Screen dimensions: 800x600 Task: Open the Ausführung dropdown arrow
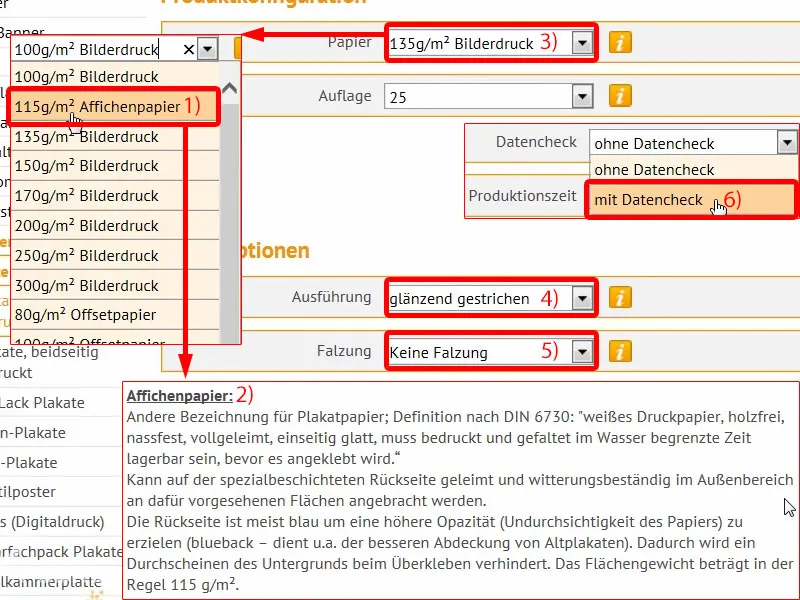coord(582,298)
